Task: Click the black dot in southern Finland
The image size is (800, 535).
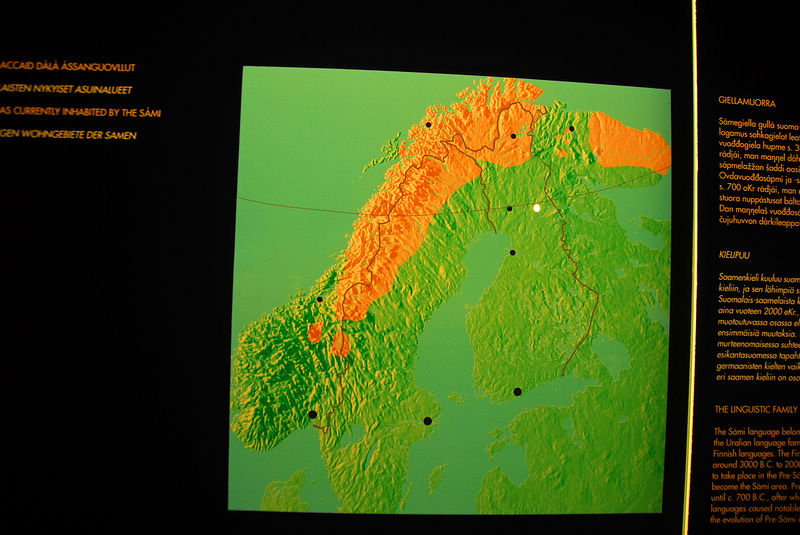Action: point(517,391)
